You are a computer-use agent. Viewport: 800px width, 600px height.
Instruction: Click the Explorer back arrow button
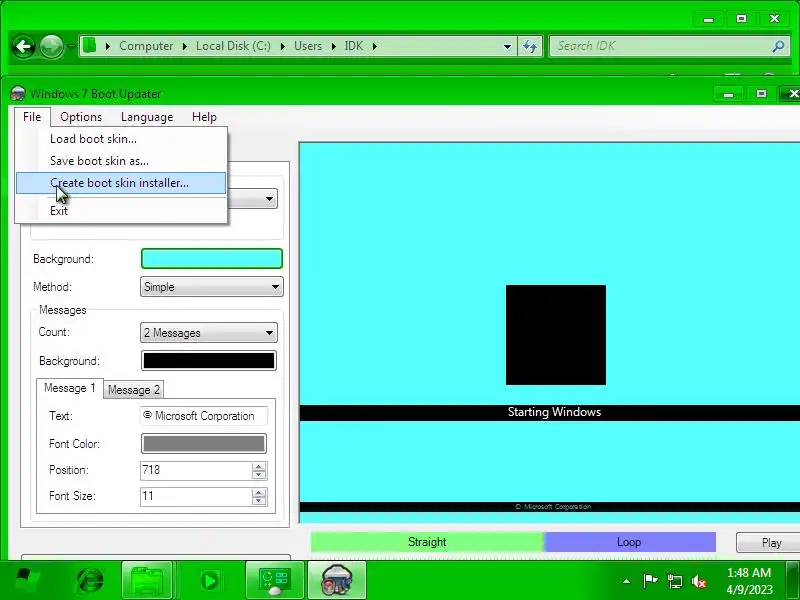pos(23,47)
